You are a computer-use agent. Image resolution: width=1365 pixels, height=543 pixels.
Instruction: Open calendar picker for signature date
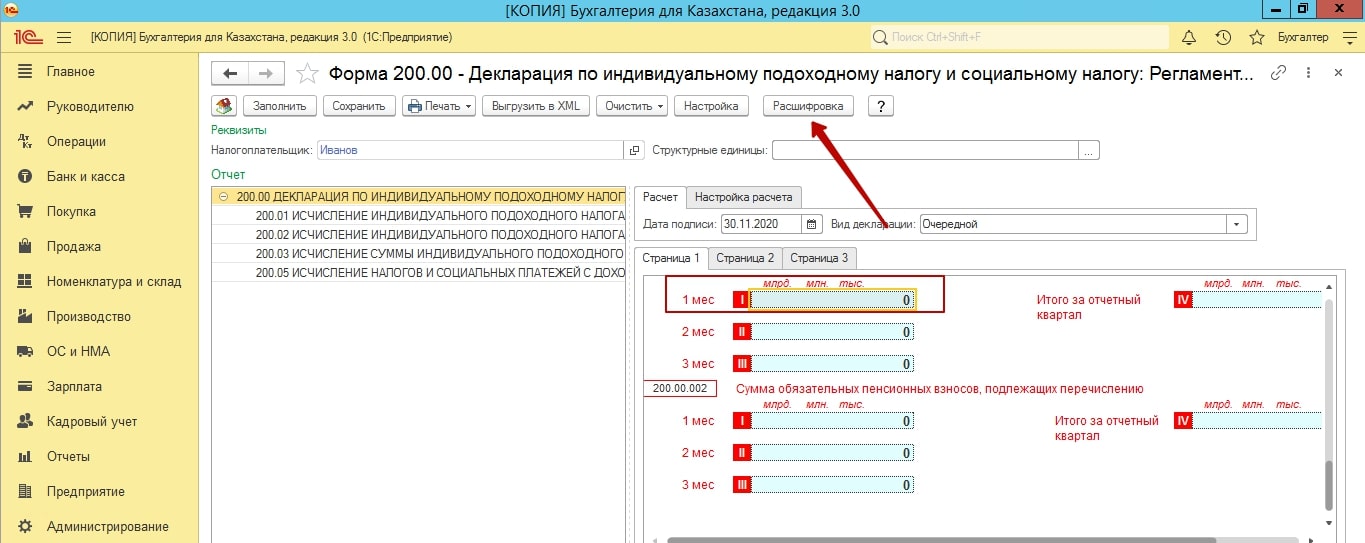pos(812,224)
